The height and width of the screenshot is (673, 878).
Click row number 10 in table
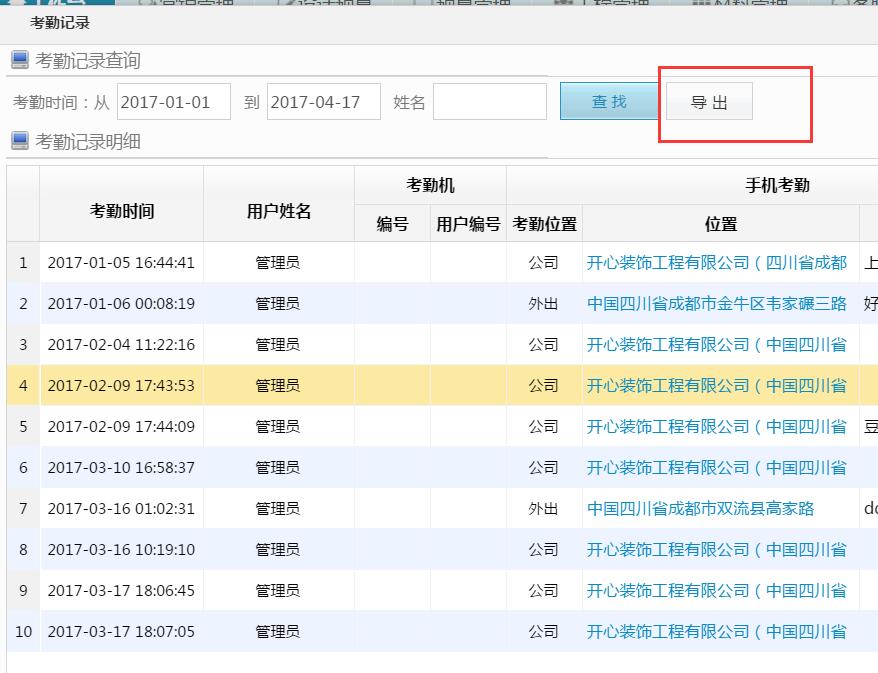click(x=23, y=632)
